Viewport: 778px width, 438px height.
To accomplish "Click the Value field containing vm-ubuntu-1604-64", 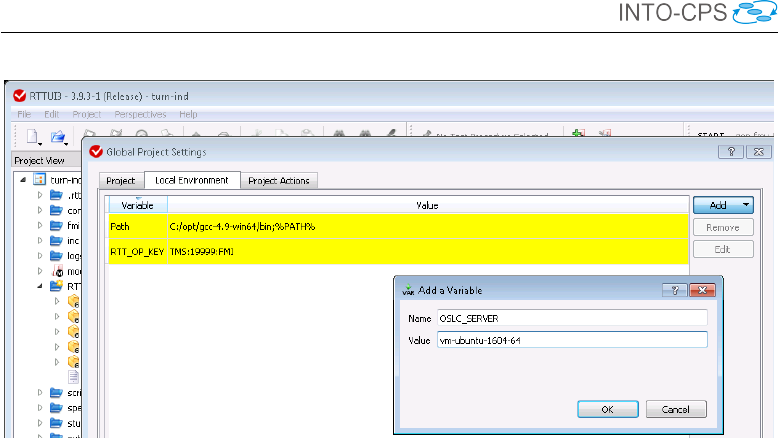I will click(572, 340).
